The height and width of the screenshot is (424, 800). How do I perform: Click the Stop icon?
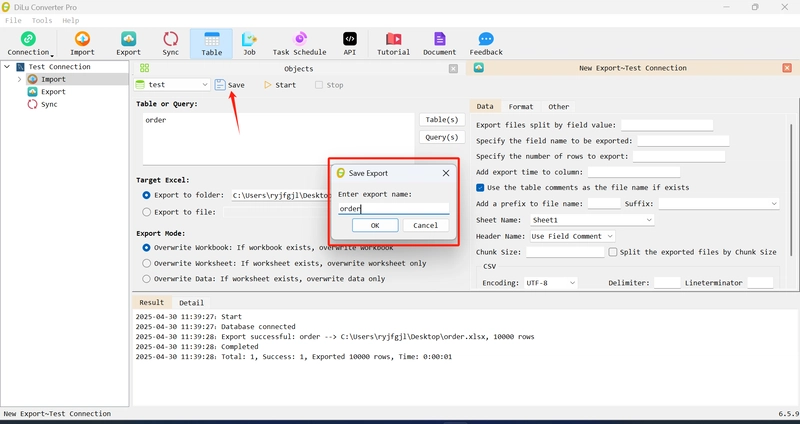click(x=319, y=85)
